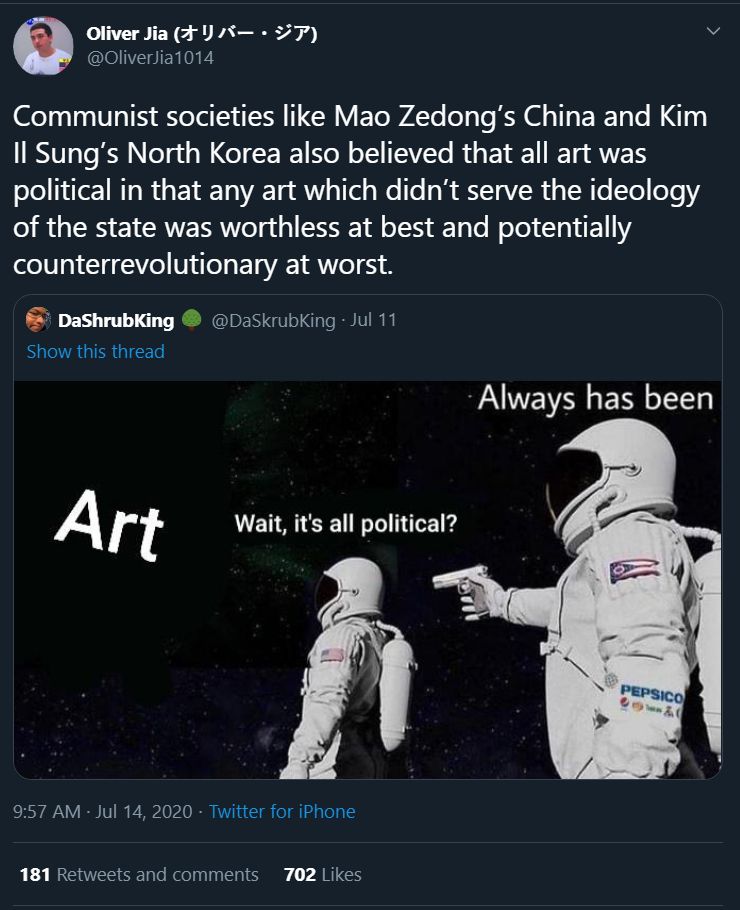Open the Always has been meme image

tap(368, 580)
